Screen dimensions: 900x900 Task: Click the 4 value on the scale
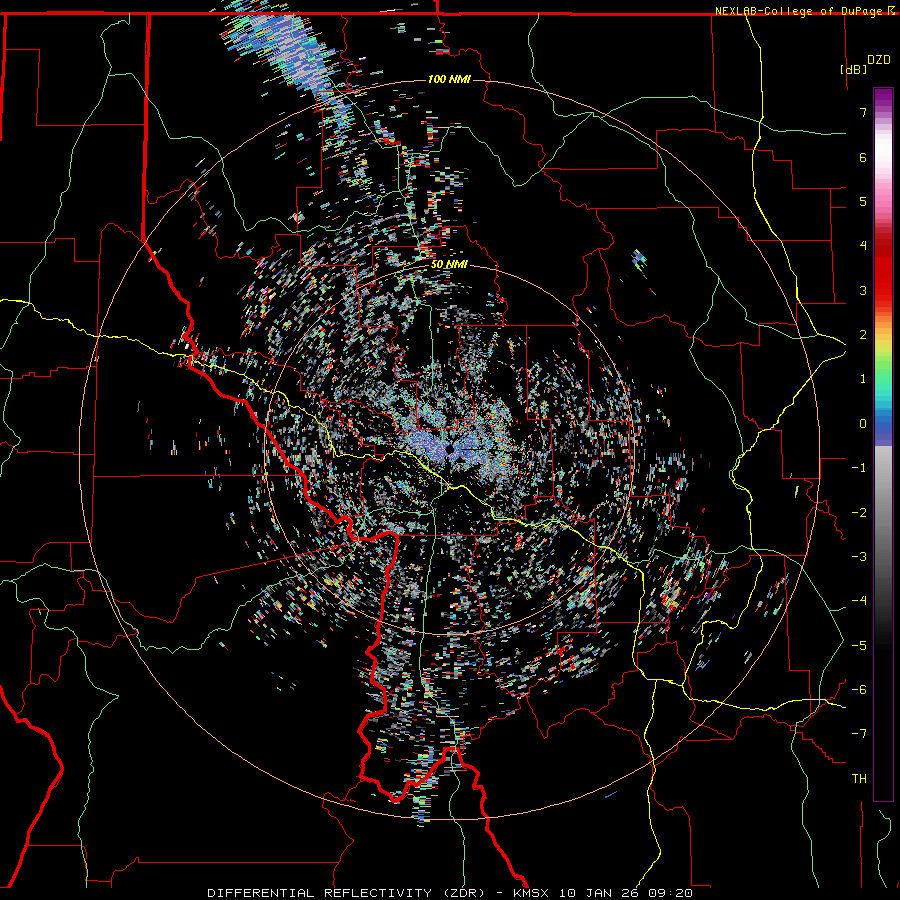click(x=863, y=246)
